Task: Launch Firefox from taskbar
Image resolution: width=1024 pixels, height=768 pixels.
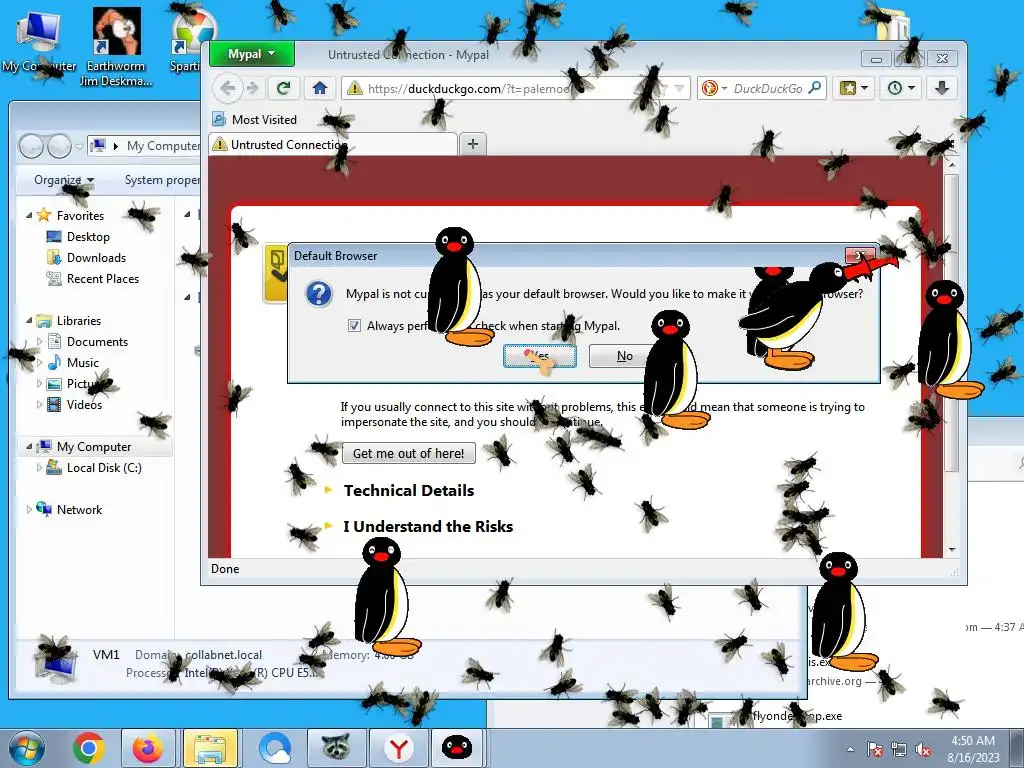Action: 149,748
